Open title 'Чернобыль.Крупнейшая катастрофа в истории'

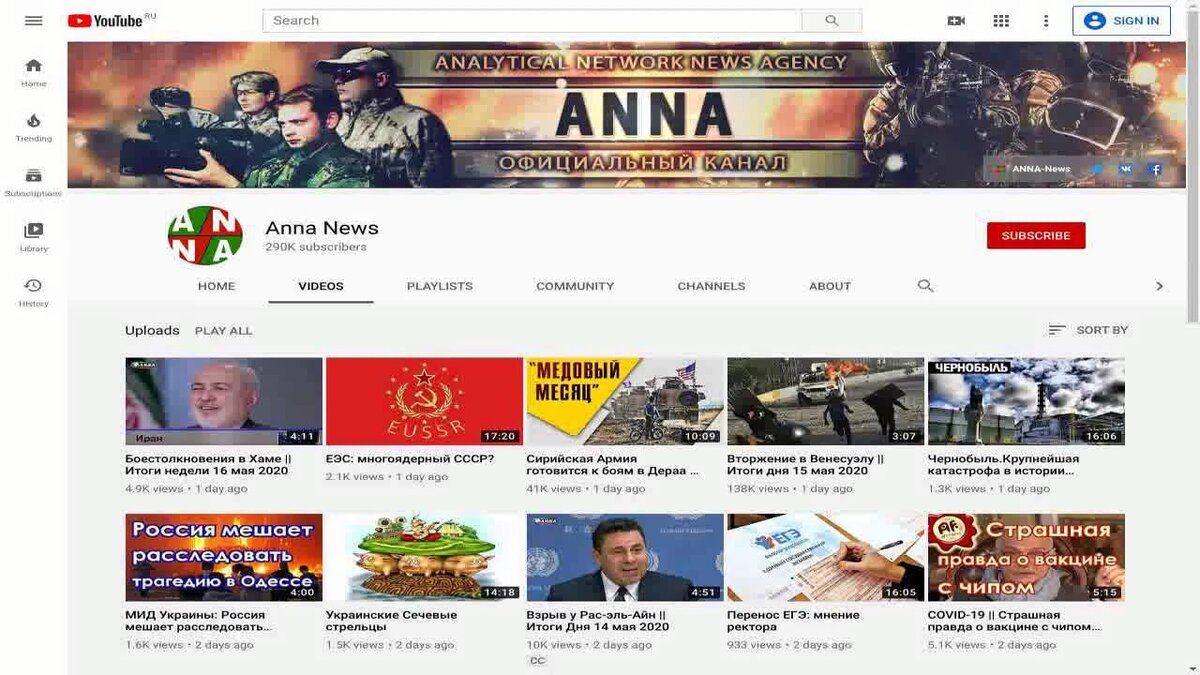[x=1004, y=465]
